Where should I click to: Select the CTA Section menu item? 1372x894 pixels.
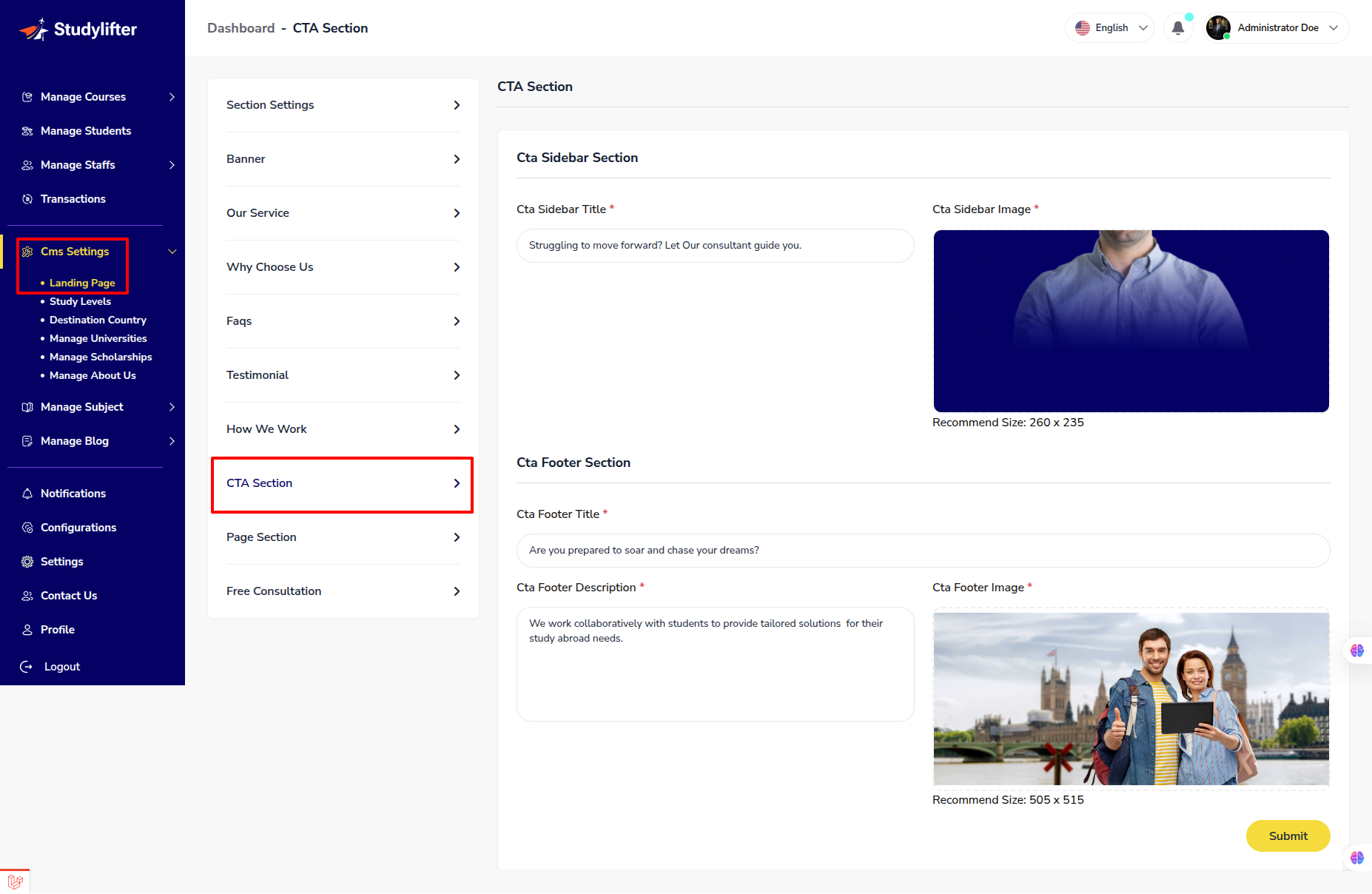(343, 483)
